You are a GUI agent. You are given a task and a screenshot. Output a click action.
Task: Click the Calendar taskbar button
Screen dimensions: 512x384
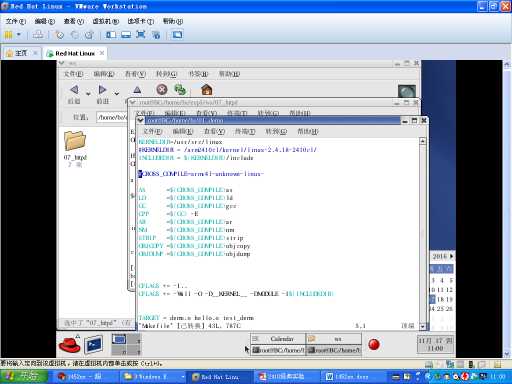pos(278,339)
